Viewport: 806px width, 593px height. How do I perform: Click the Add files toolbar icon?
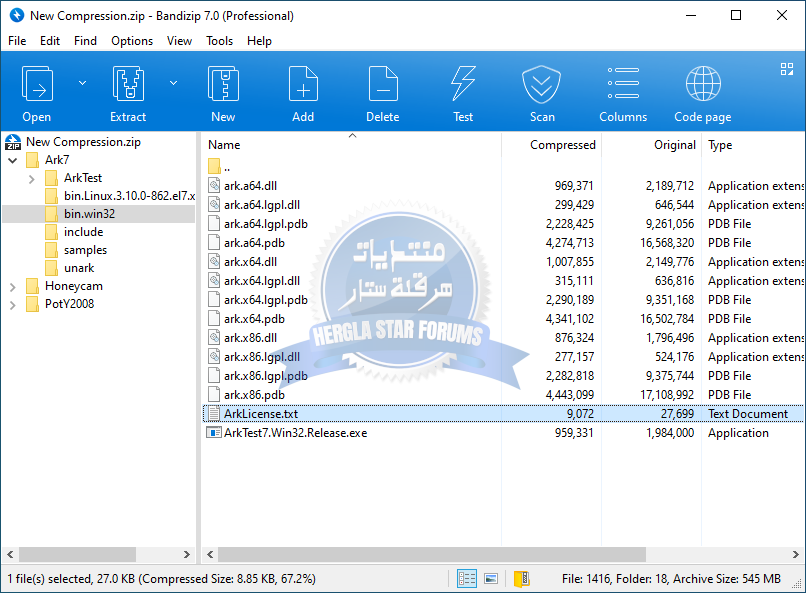[x=303, y=84]
